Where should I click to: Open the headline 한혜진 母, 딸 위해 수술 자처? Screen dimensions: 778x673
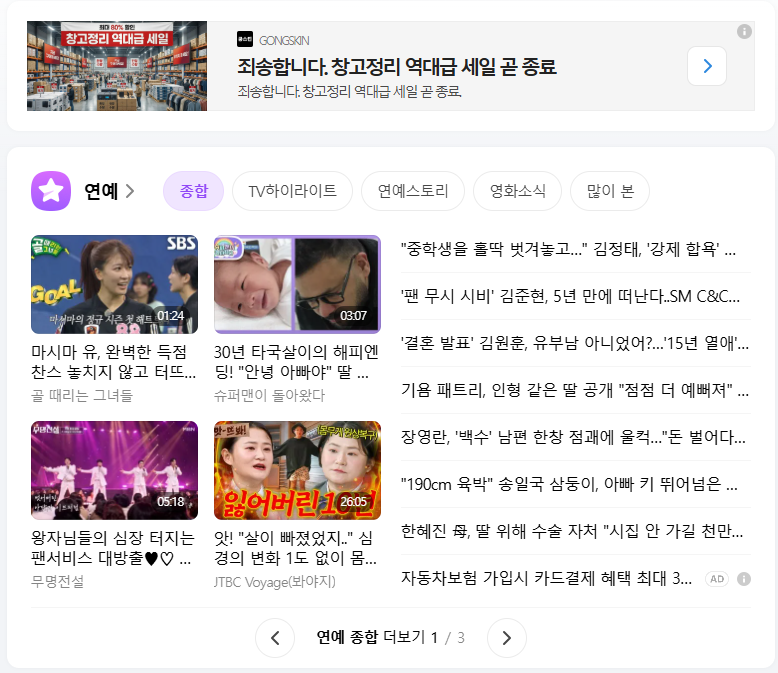coord(572,532)
